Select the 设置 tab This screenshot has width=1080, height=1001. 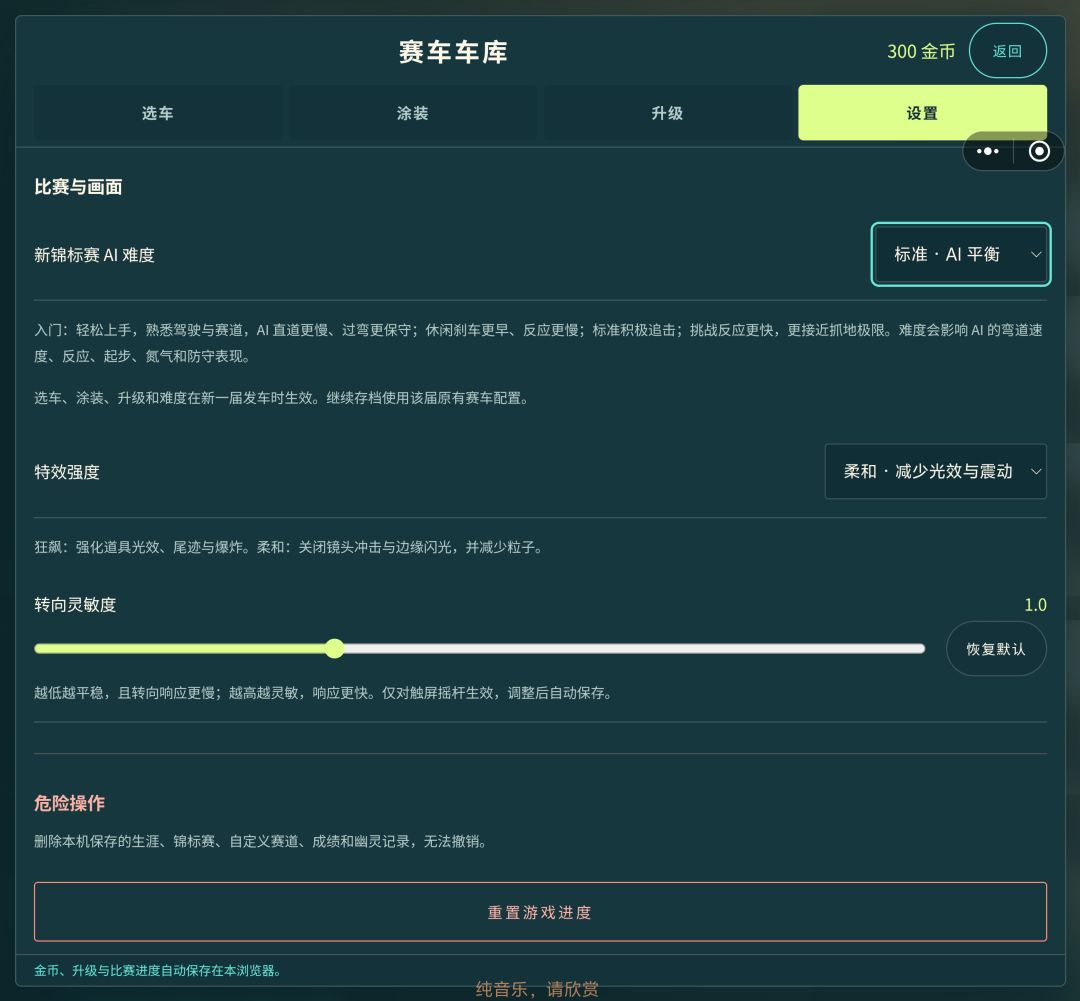coord(922,113)
